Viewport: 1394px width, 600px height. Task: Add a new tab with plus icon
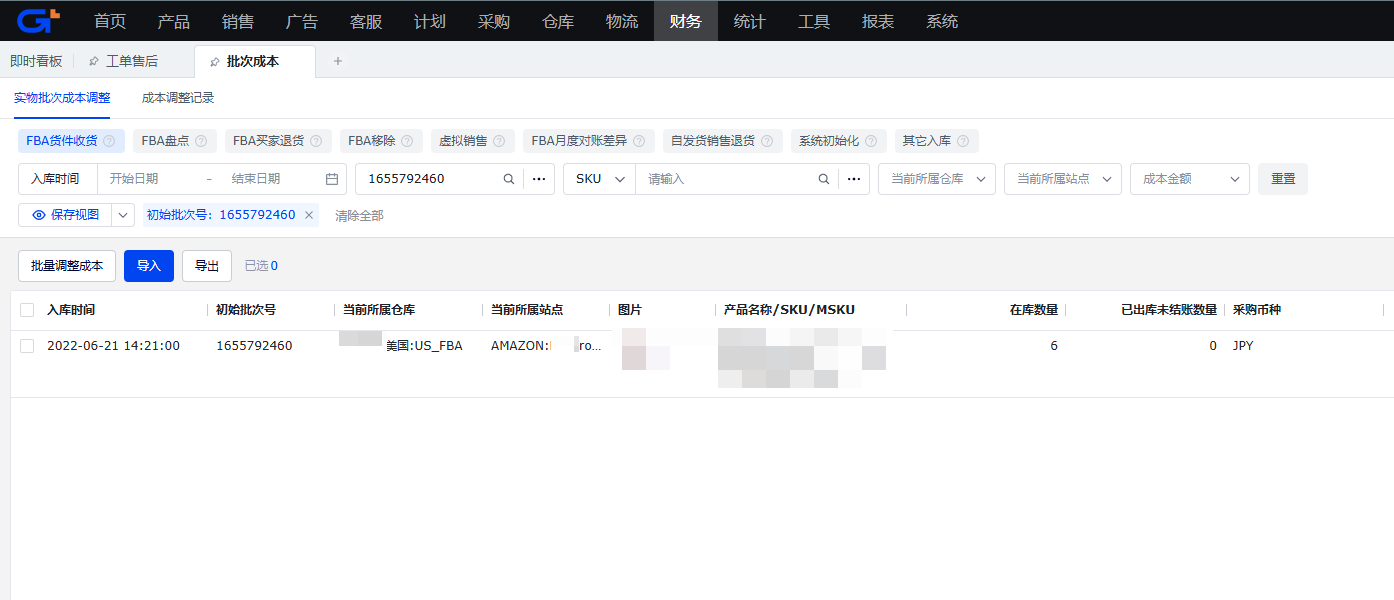tap(338, 61)
